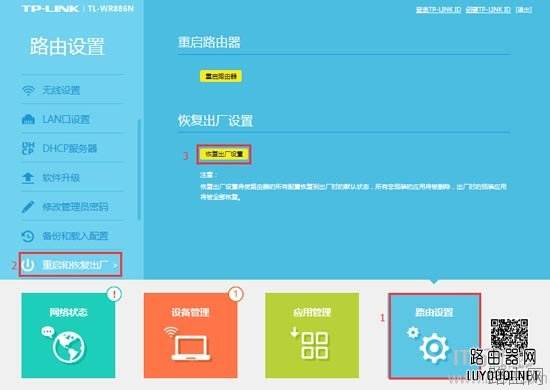Click the laptop icon on 设备管理 tile
550x390 pixels.
(190, 348)
